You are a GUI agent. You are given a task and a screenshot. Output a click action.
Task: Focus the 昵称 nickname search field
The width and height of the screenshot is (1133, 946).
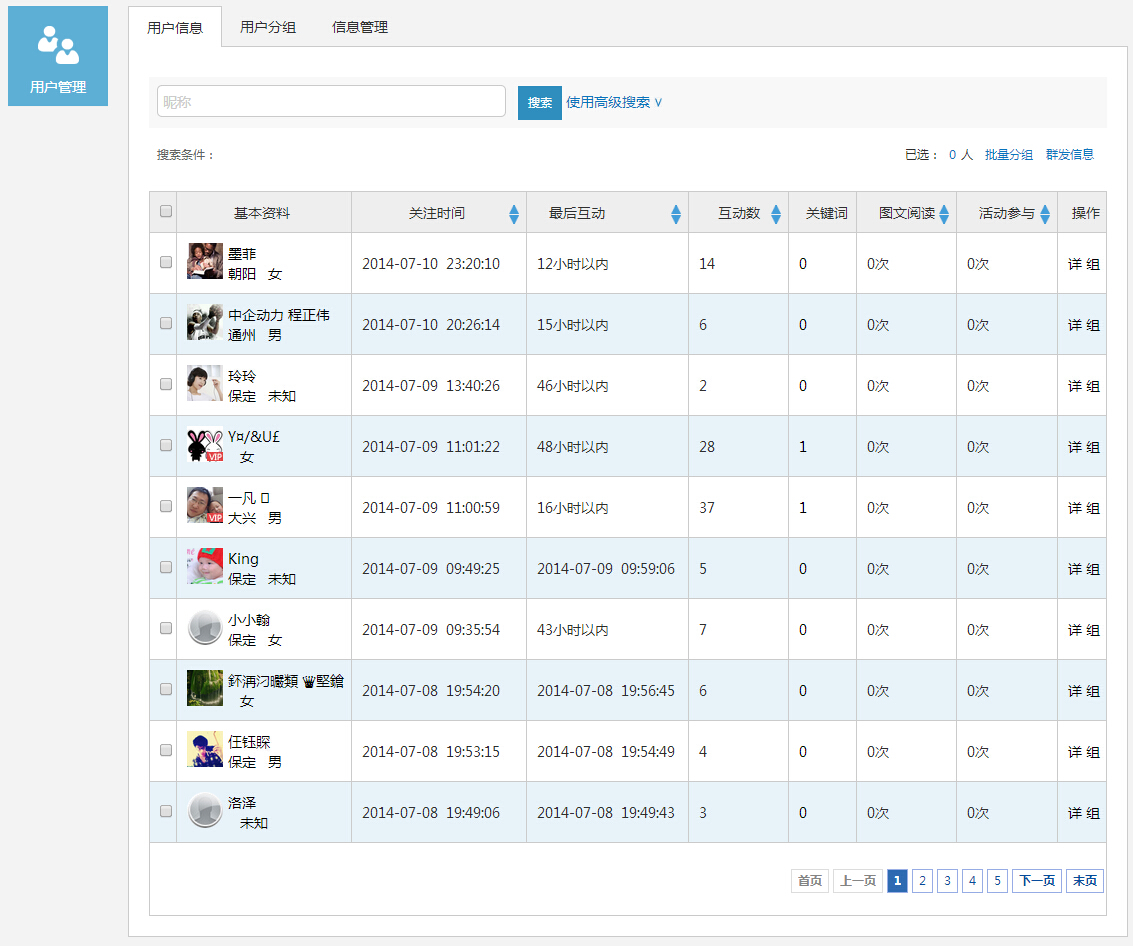coord(331,101)
